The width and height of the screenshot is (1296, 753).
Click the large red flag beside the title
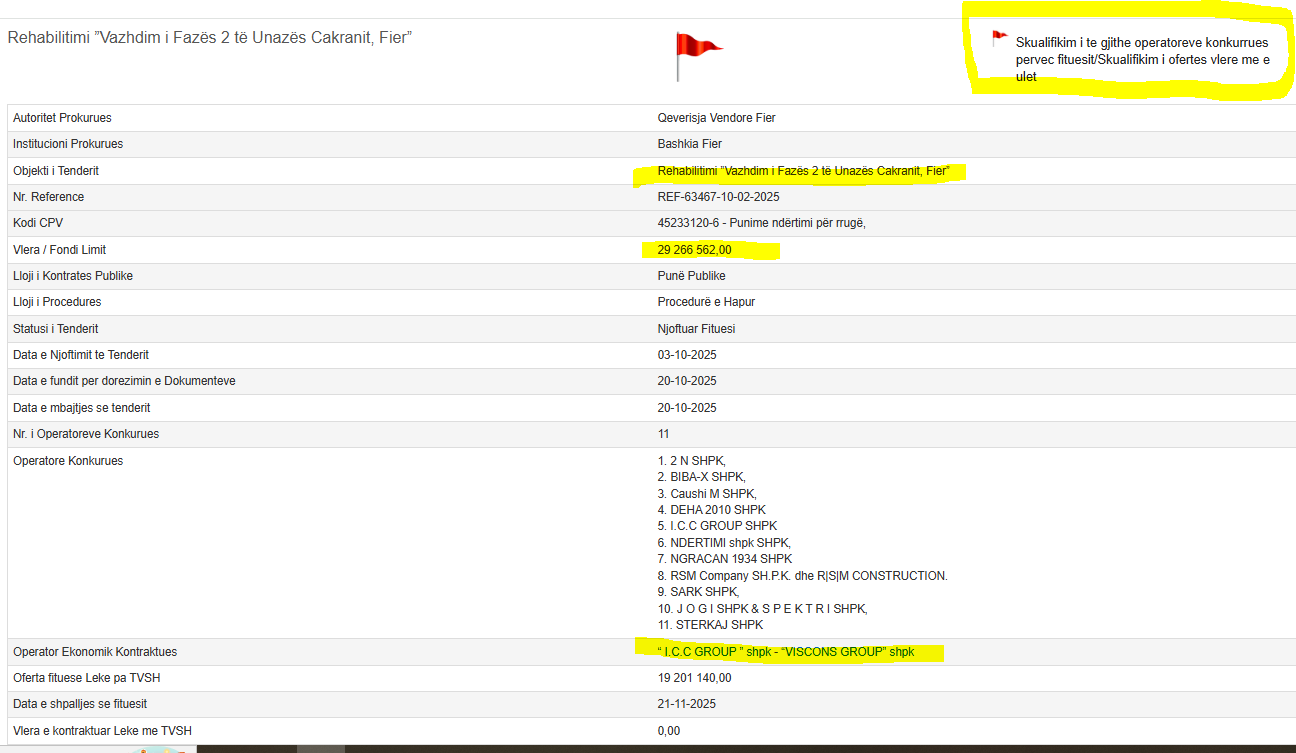pos(696,54)
